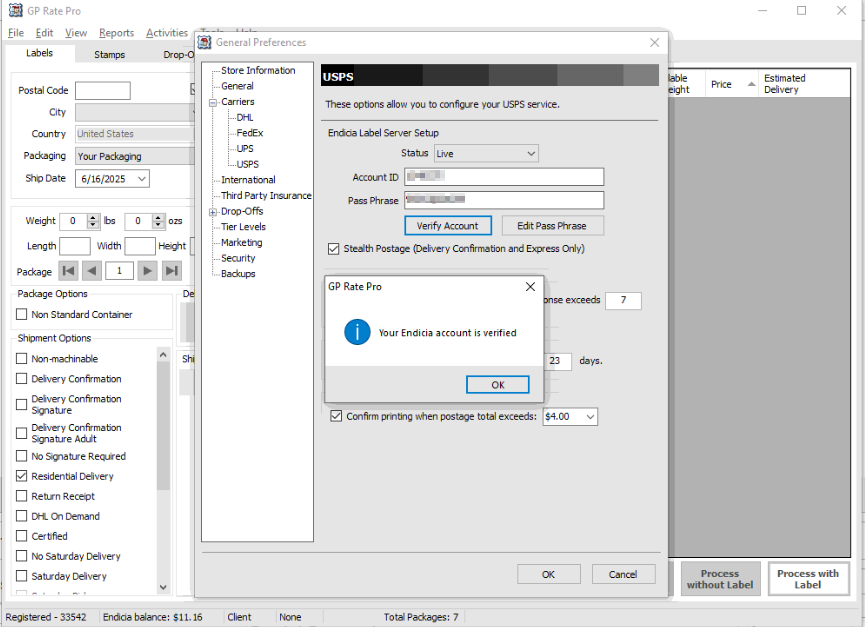
Task: Increase the weight lbs spinner
Action: [x=93, y=217]
